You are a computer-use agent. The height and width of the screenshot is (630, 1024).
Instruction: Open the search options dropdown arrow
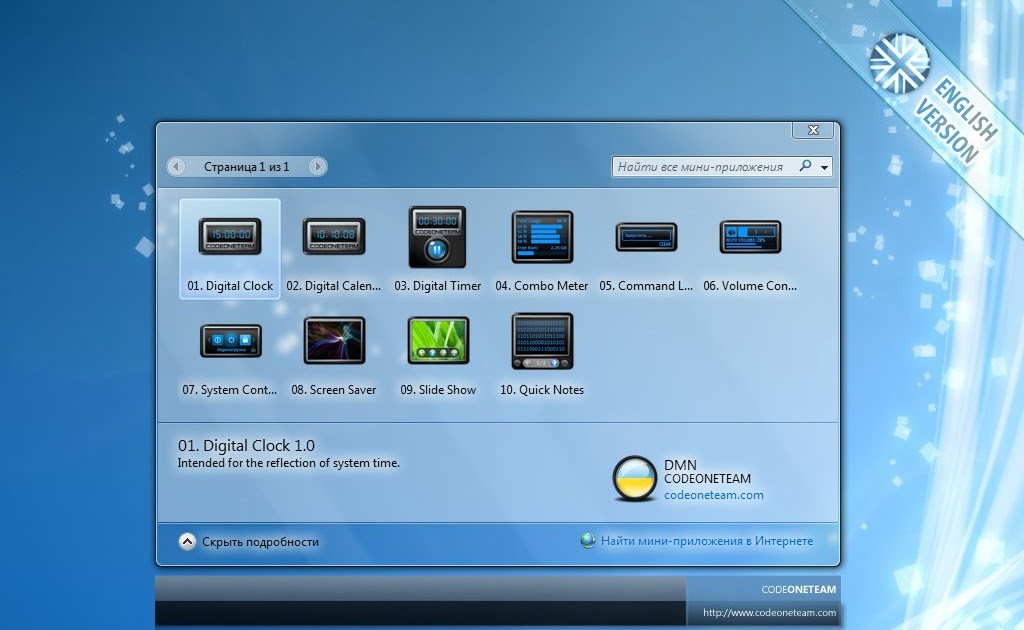click(x=824, y=166)
